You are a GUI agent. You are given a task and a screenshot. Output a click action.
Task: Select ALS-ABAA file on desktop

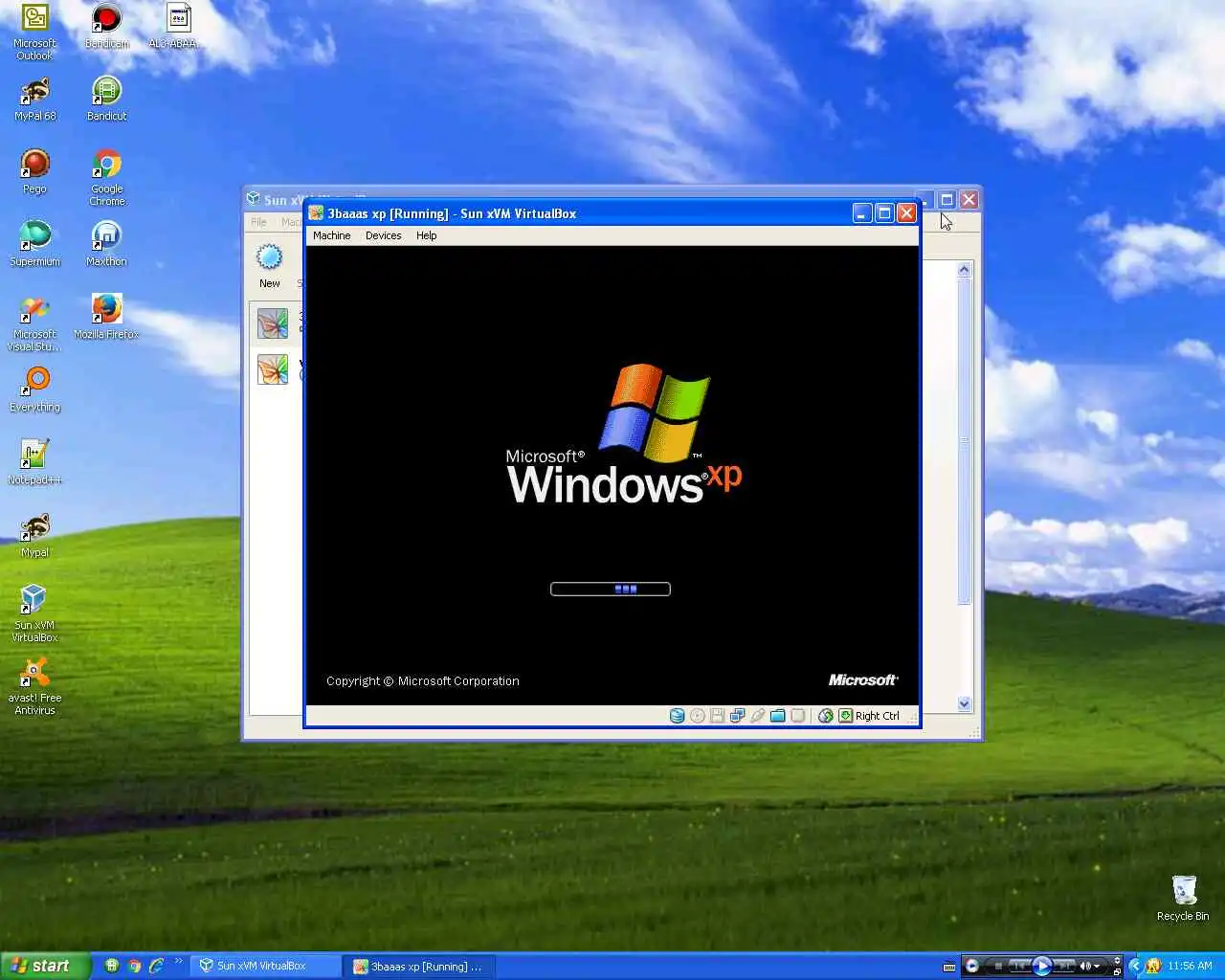178,27
